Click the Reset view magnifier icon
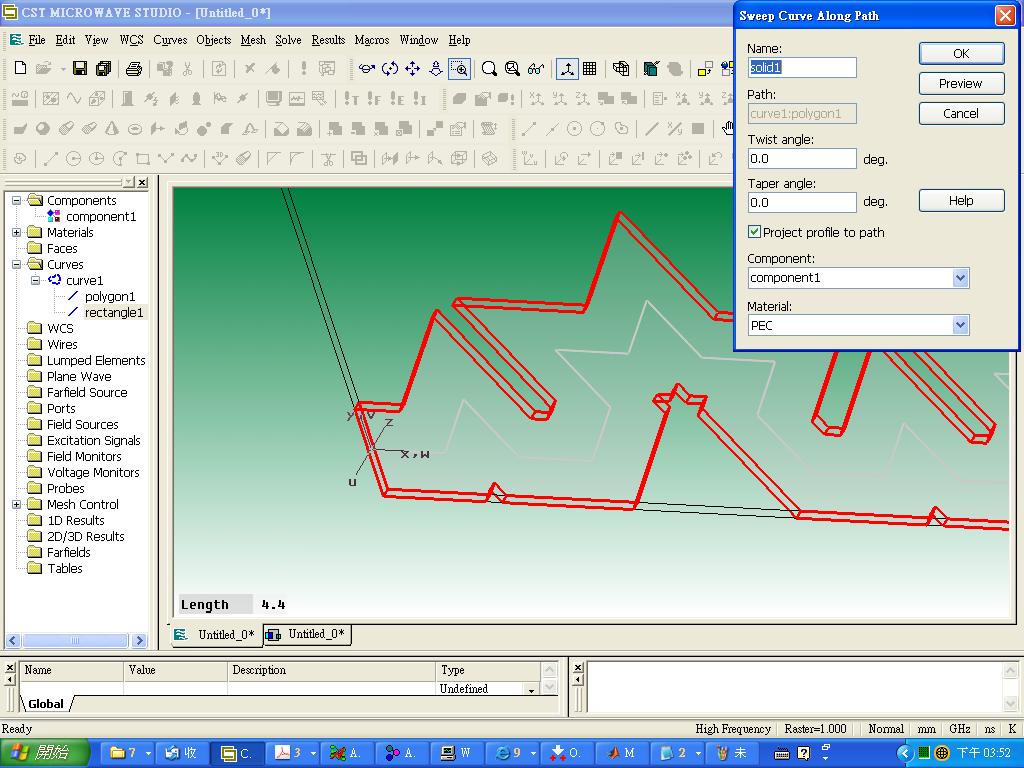Viewport: 1024px width, 768px height. click(489, 69)
